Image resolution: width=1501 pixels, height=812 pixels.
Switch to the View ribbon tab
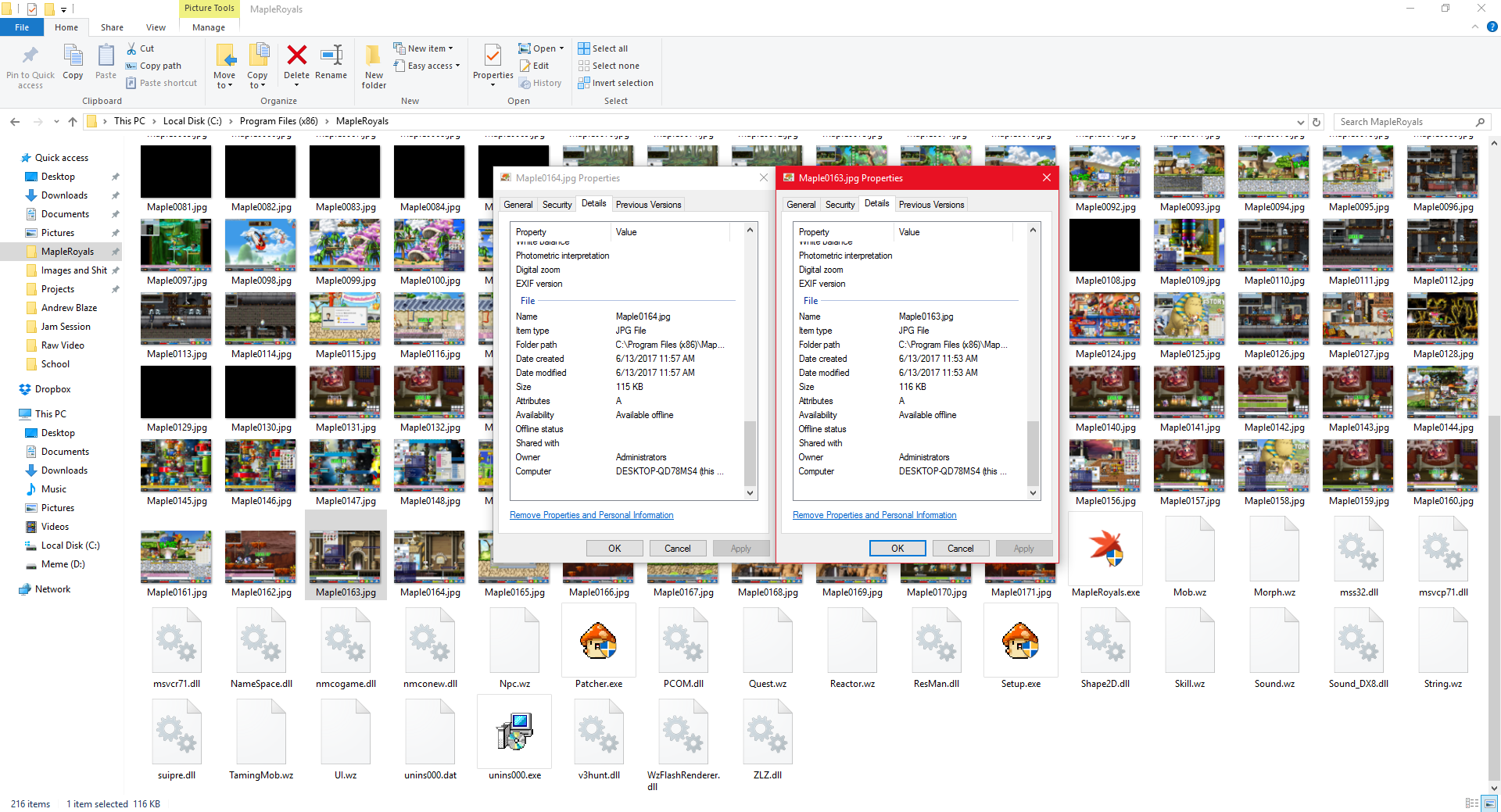pos(156,27)
